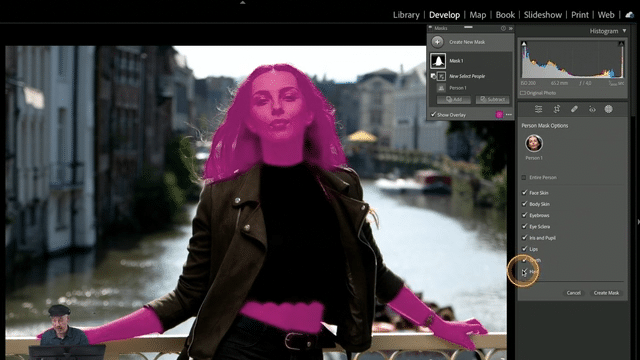
Task: Uncheck the Eyebrows checkbox
Action: click(x=524, y=215)
